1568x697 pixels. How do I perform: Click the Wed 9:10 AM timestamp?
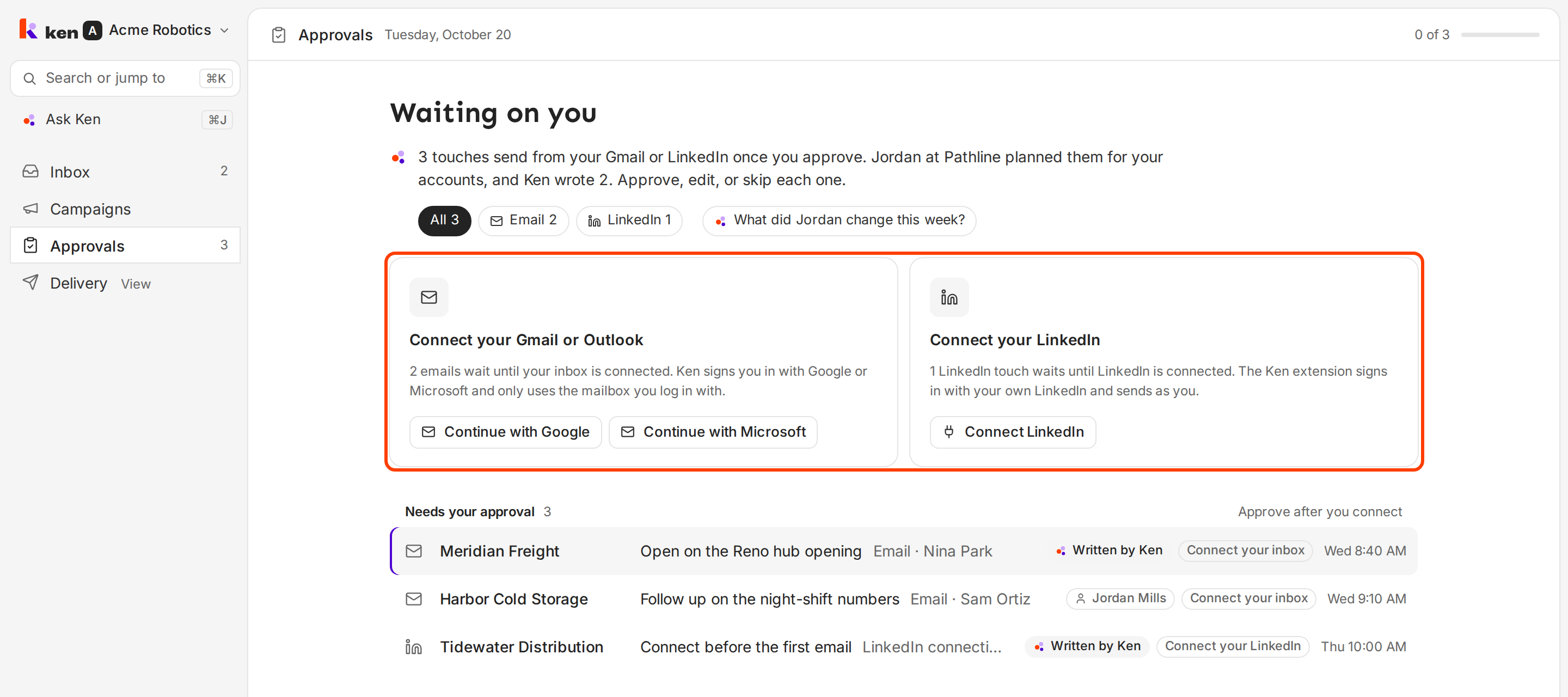click(1367, 600)
